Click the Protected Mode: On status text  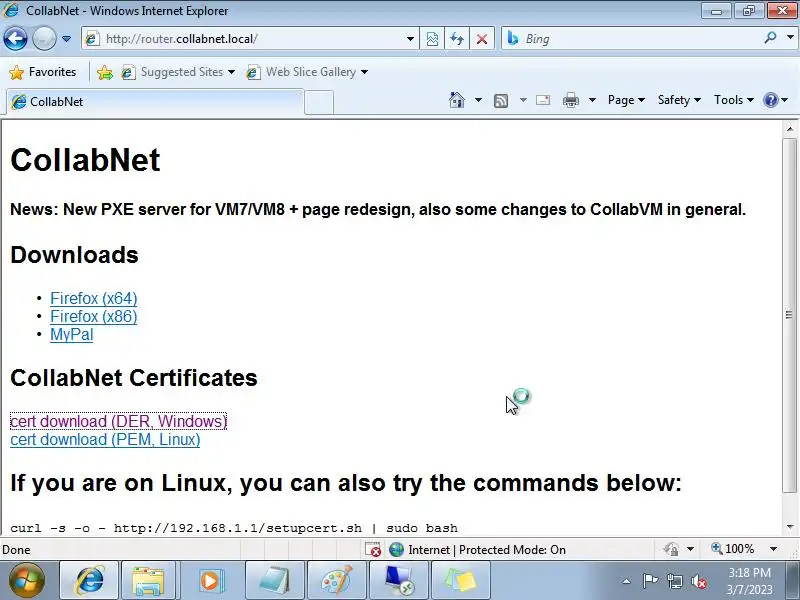[512, 549]
